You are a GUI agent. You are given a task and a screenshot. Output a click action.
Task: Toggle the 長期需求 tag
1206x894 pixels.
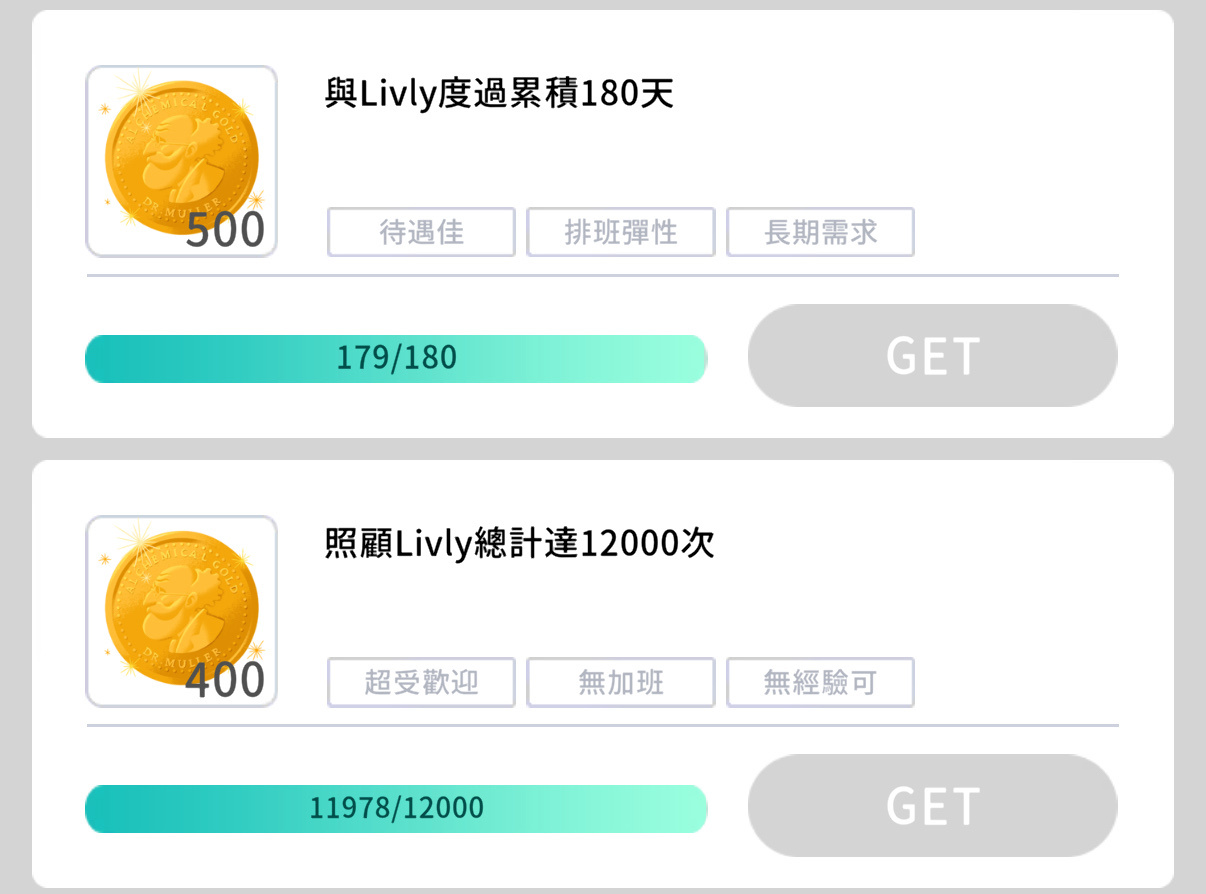click(820, 232)
